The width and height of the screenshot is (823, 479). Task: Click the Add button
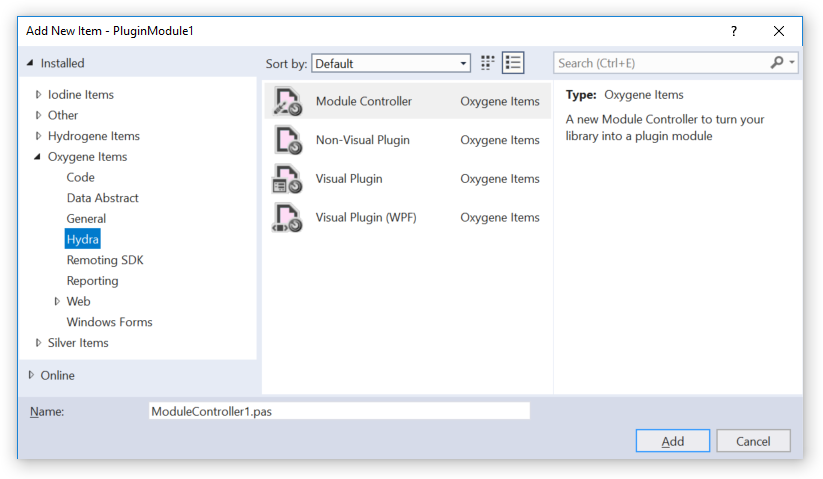pyautogui.click(x=672, y=441)
